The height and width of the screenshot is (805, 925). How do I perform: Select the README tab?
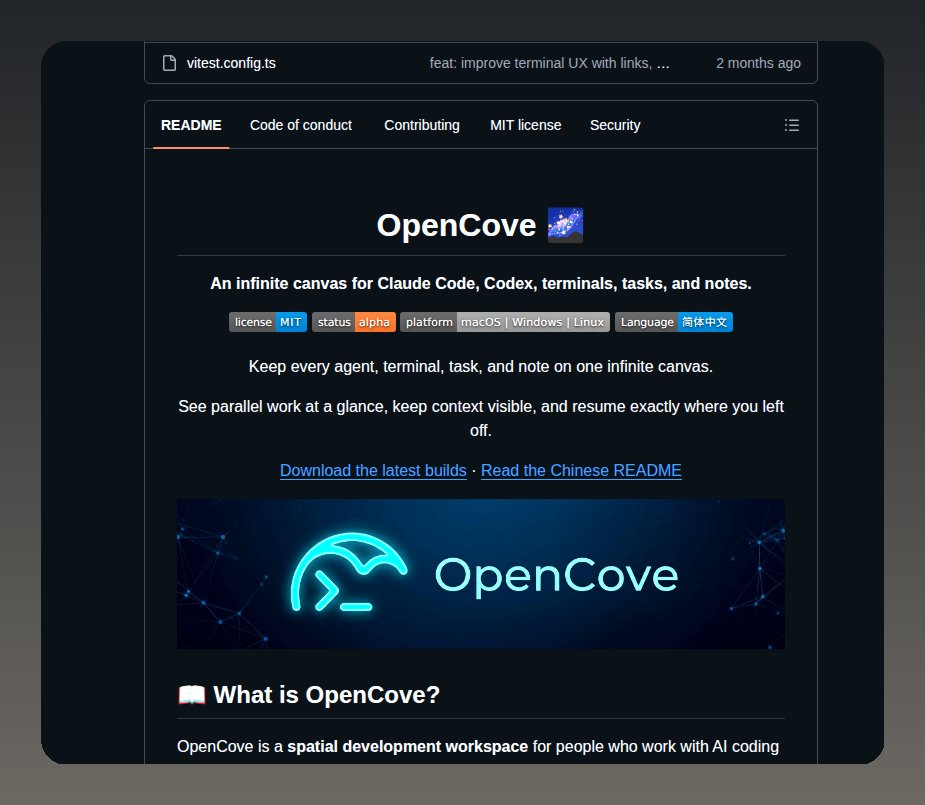[x=191, y=125]
